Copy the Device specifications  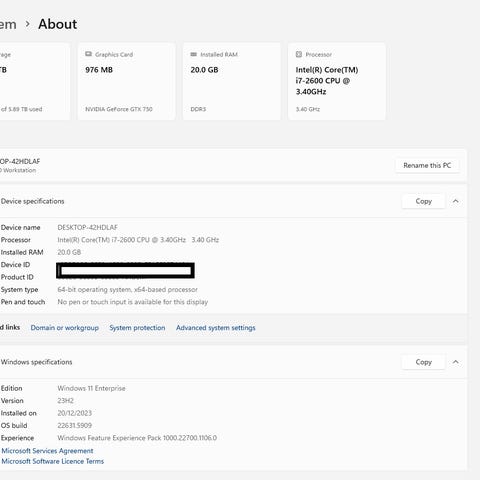pyautogui.click(x=423, y=201)
